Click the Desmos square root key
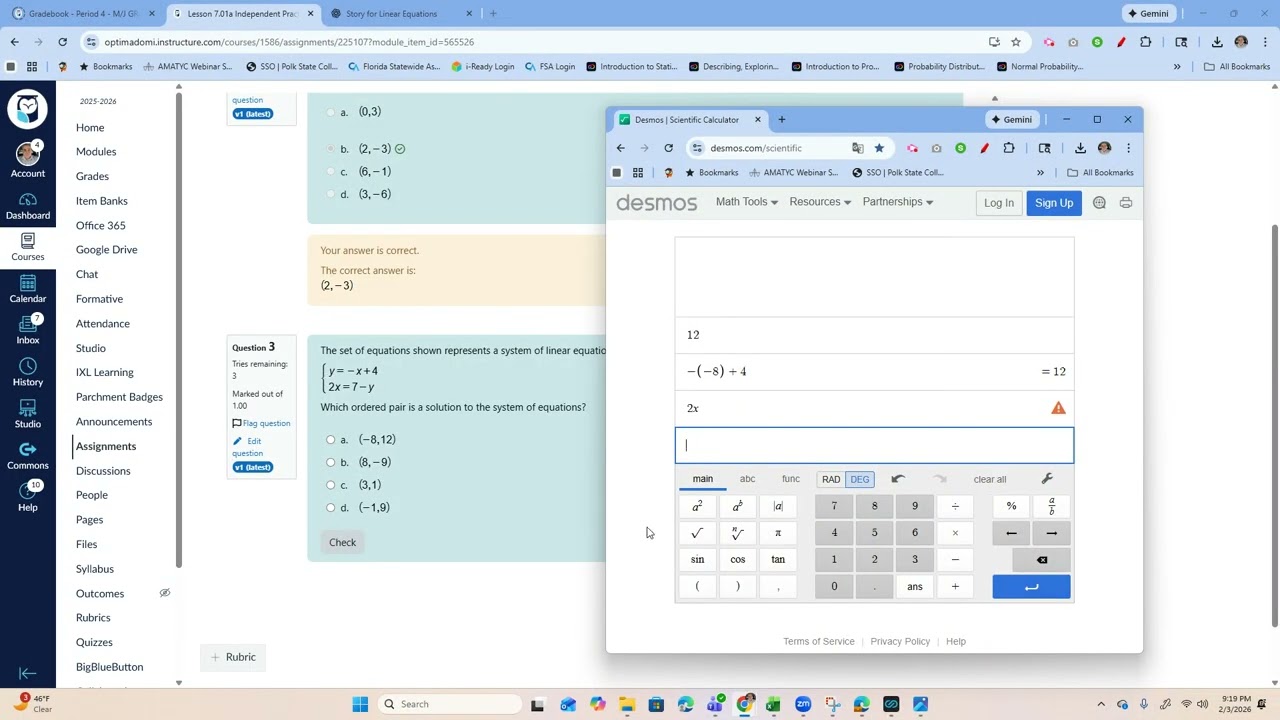This screenshot has height=720, width=1280. (697, 533)
